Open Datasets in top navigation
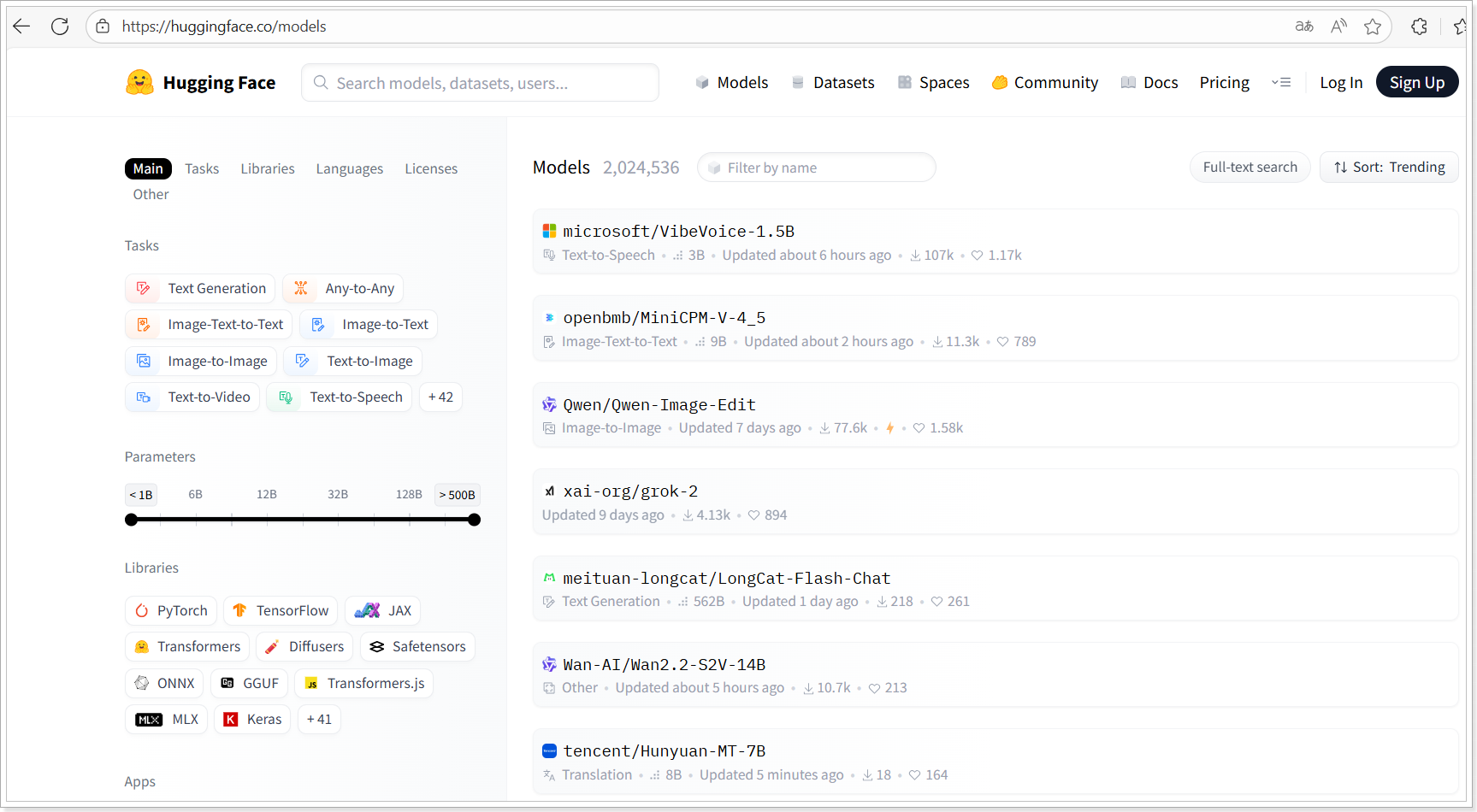The width and height of the screenshot is (1477, 812). (x=833, y=82)
